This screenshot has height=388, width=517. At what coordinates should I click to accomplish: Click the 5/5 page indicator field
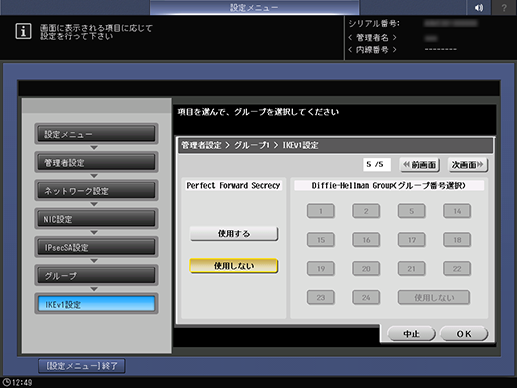pos(377,164)
